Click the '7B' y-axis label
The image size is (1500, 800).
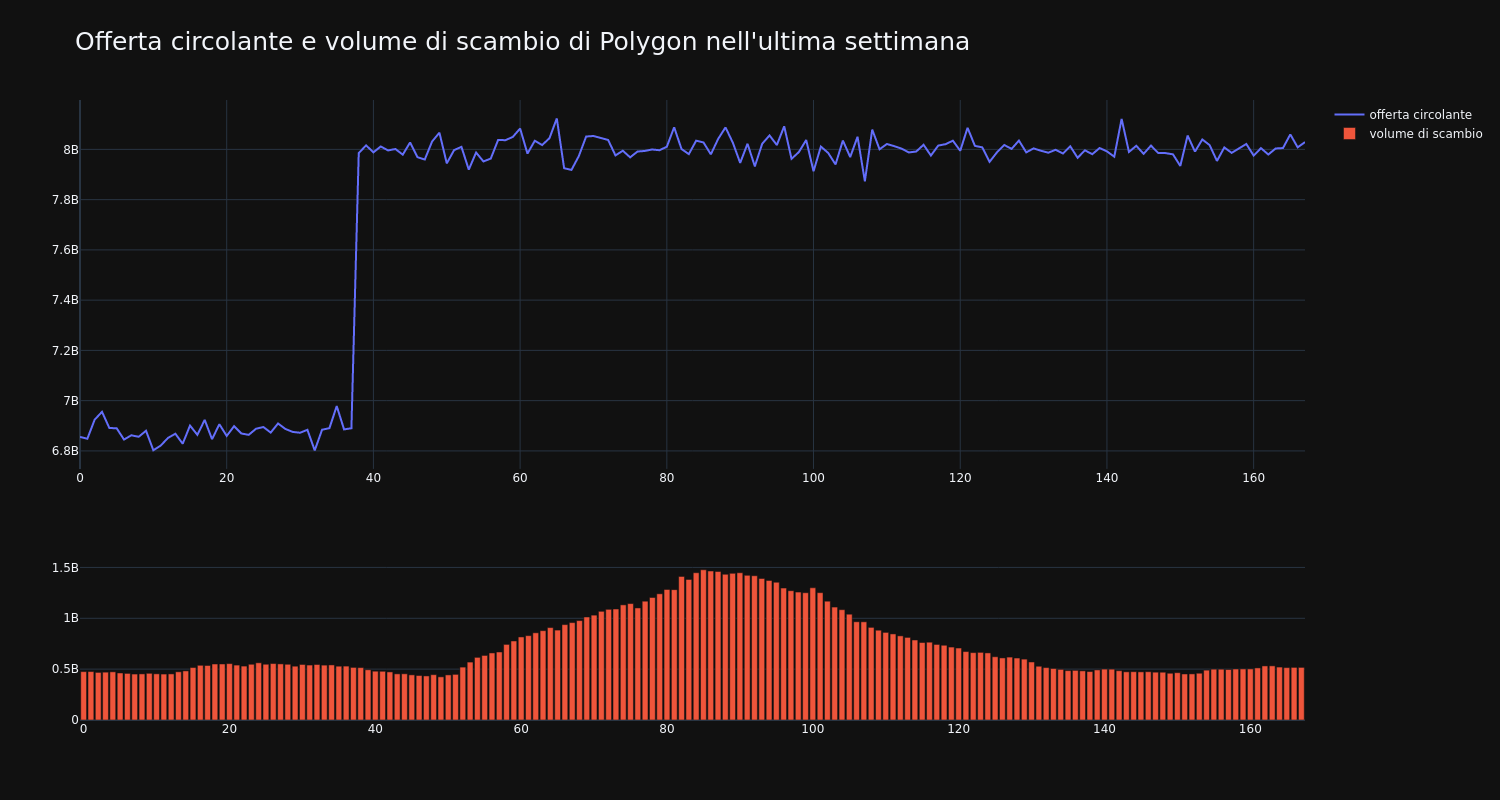pos(70,401)
